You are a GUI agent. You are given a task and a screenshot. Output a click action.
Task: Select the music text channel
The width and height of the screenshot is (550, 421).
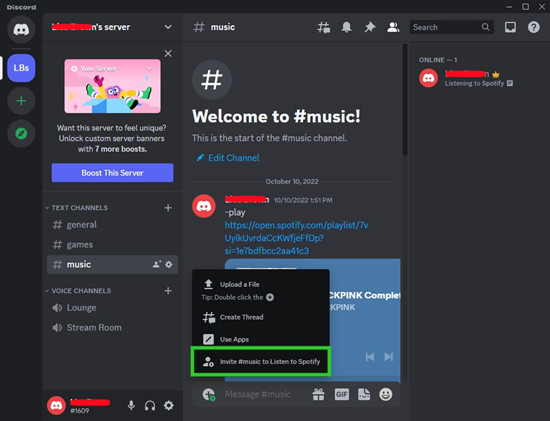[x=112, y=264]
